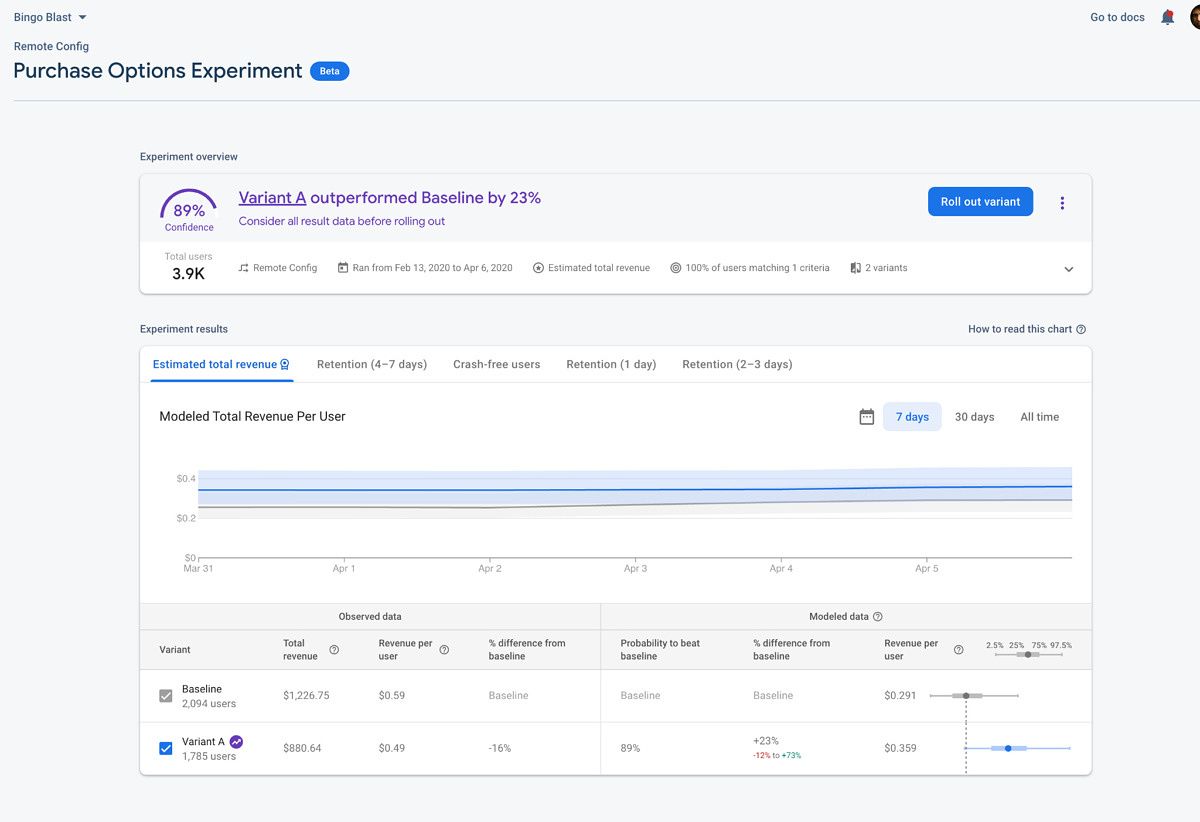Click the calendar icon beside the time range selector
The width and height of the screenshot is (1200, 822).
point(866,416)
